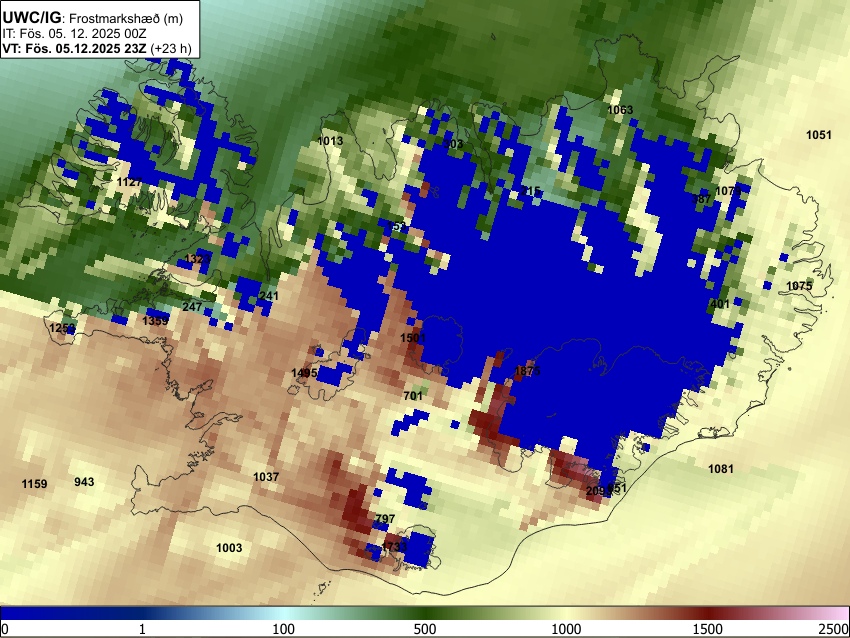Click the map value 303
The image size is (850, 638).
(x=453, y=144)
